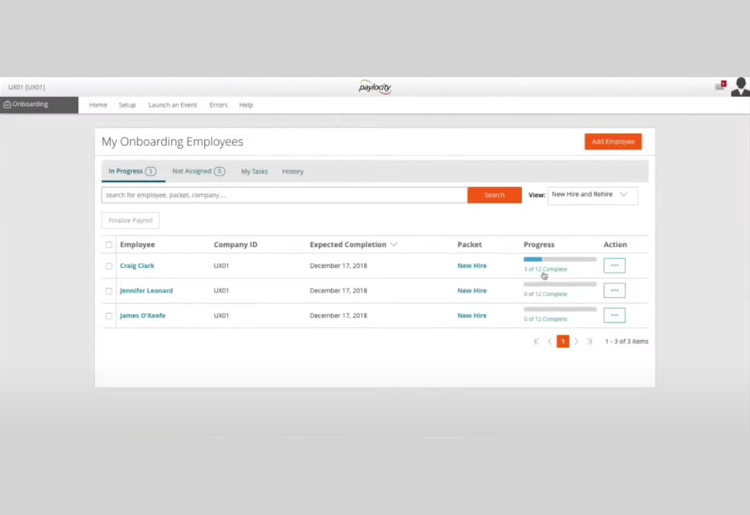This screenshot has height=515, width=750.
Task: Open action menu for James O'Keefe
Action: pyautogui.click(x=614, y=316)
